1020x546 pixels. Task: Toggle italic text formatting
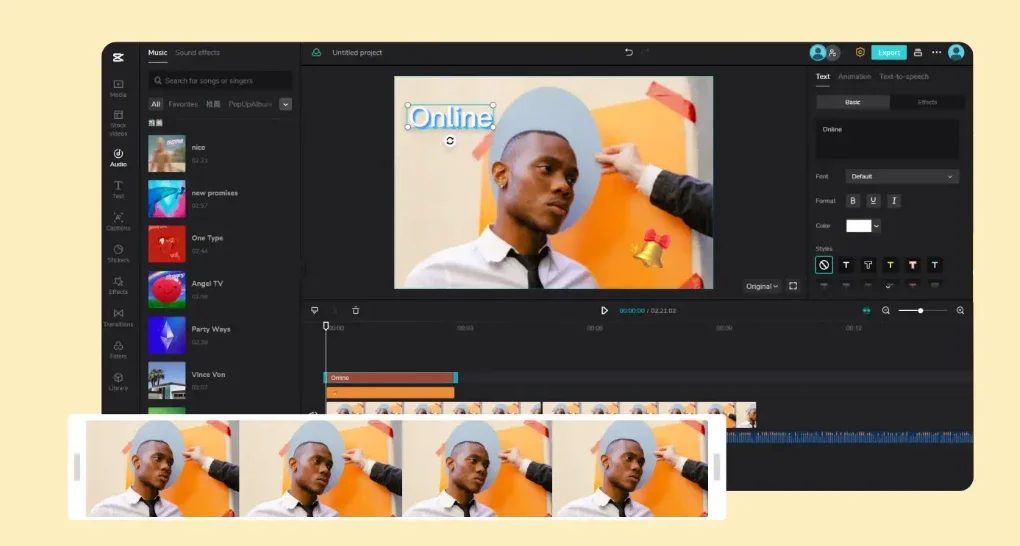point(894,200)
